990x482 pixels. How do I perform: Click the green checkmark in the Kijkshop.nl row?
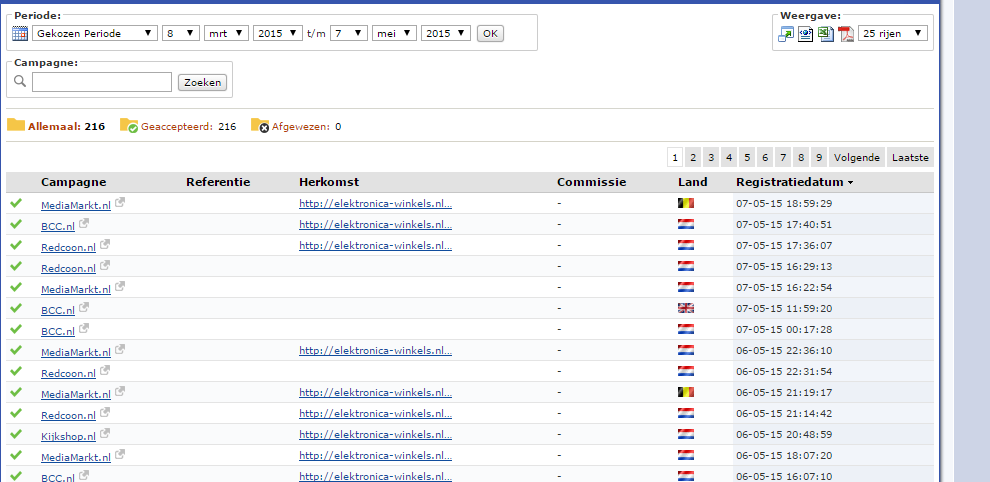[x=16, y=433]
